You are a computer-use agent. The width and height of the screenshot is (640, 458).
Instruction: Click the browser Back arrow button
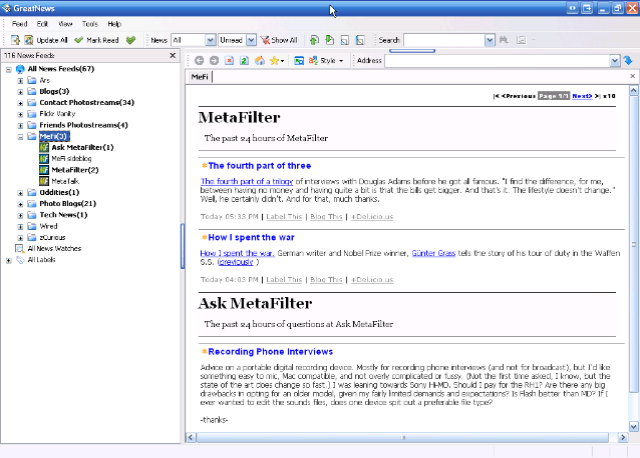point(199,60)
